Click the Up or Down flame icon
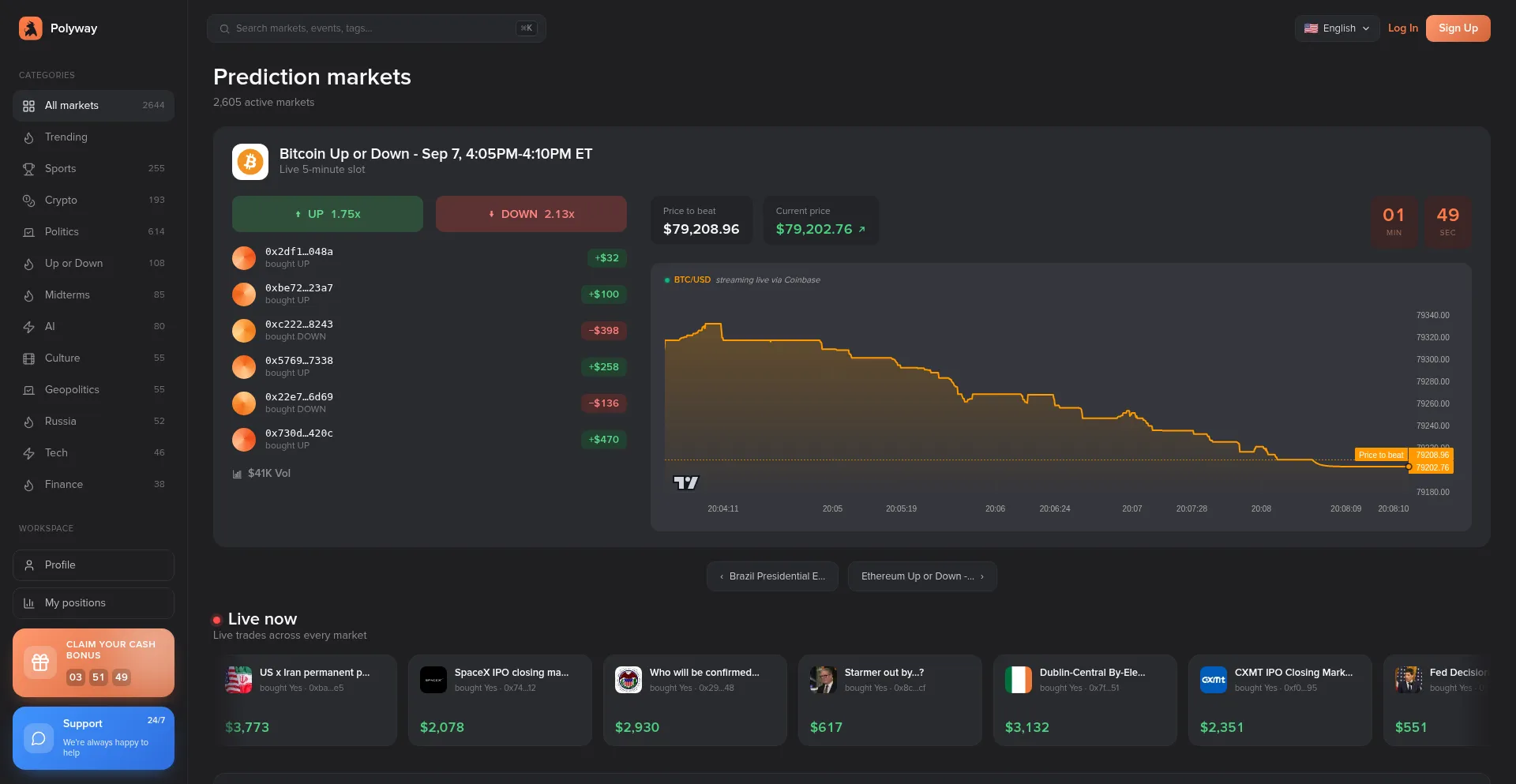 tap(29, 264)
